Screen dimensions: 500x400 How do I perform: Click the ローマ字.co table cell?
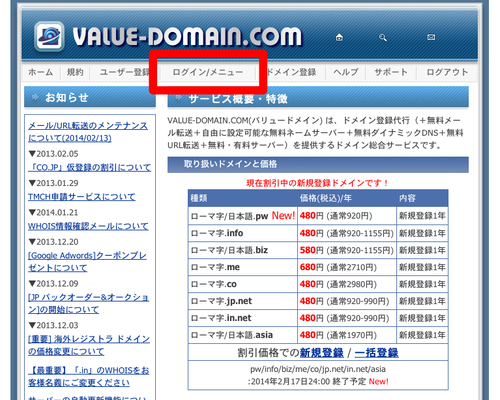(x=243, y=284)
